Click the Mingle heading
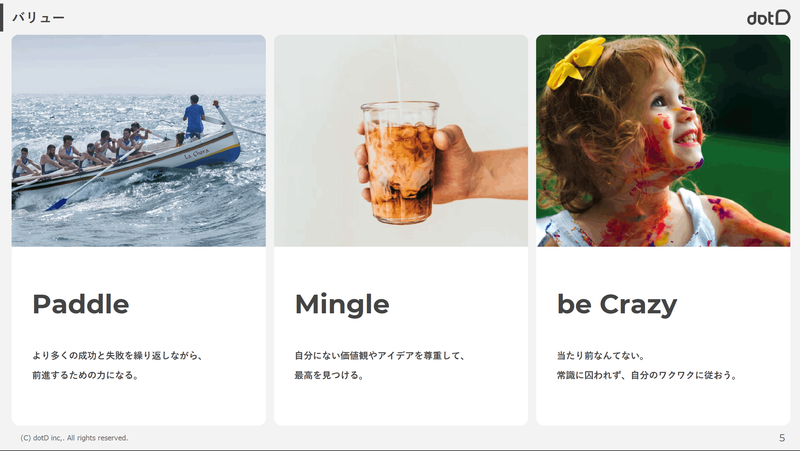Screen dimensions: 800x451 tap(342, 305)
